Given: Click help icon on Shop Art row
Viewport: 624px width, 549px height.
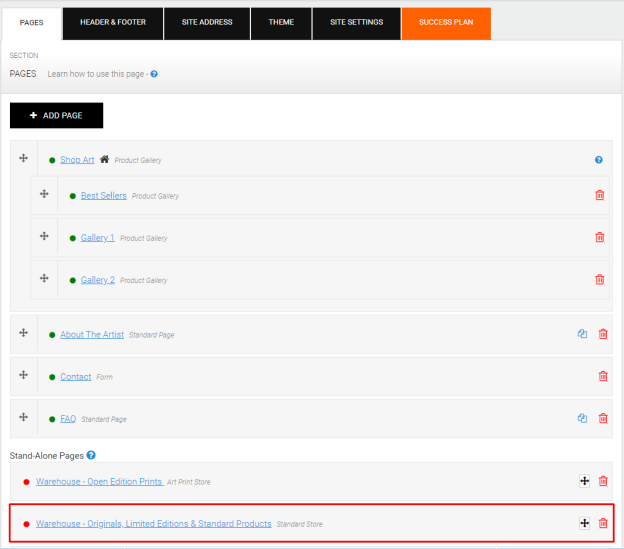Looking at the screenshot, I should 599,160.
